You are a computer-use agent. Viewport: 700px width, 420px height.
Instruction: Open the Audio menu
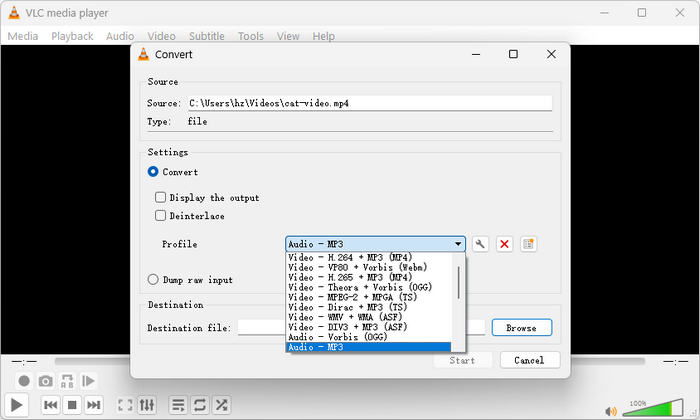pyautogui.click(x=120, y=36)
